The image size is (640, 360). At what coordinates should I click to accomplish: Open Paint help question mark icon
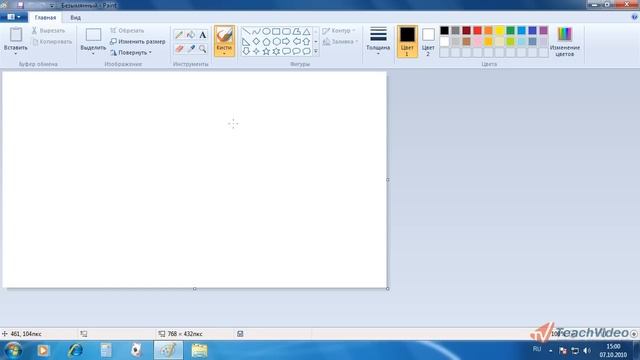(x=634, y=17)
